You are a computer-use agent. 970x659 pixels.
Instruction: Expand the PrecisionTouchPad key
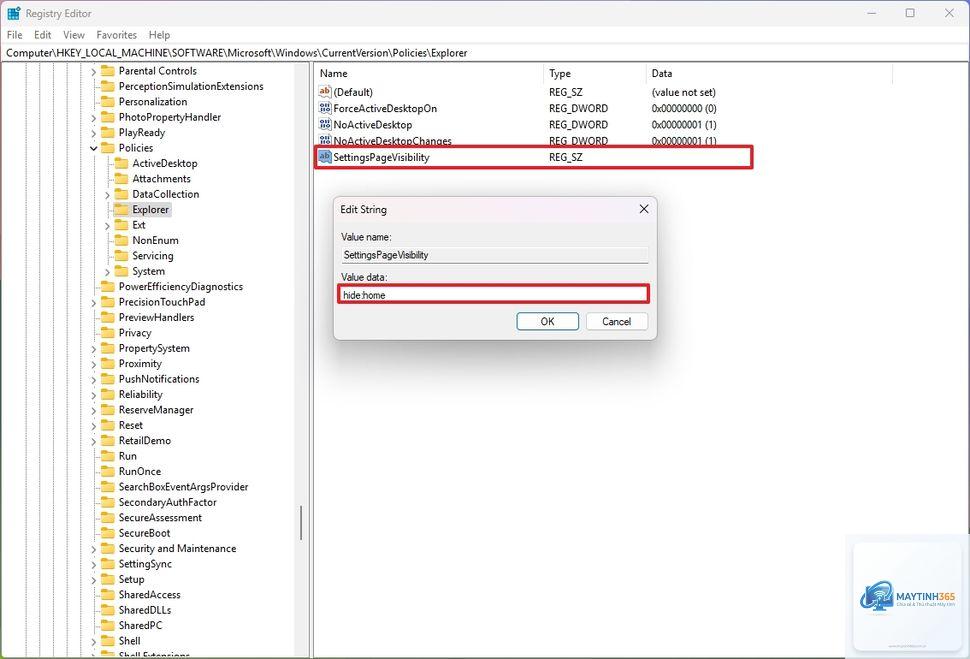pyautogui.click(x=93, y=303)
